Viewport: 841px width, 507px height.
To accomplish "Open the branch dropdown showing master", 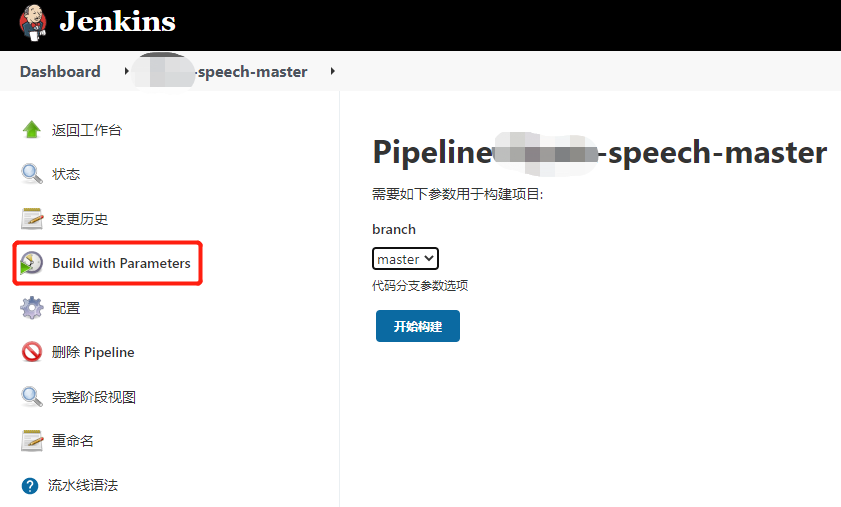I will [x=405, y=259].
